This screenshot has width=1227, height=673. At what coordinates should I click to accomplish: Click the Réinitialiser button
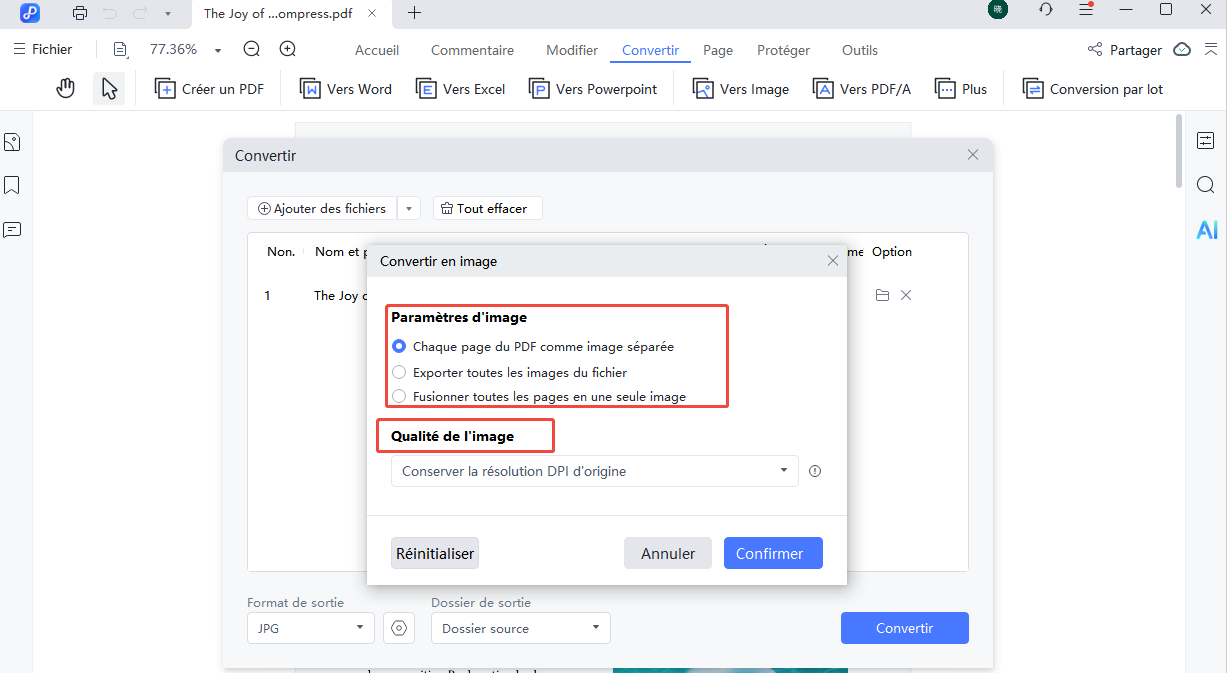pyautogui.click(x=434, y=552)
